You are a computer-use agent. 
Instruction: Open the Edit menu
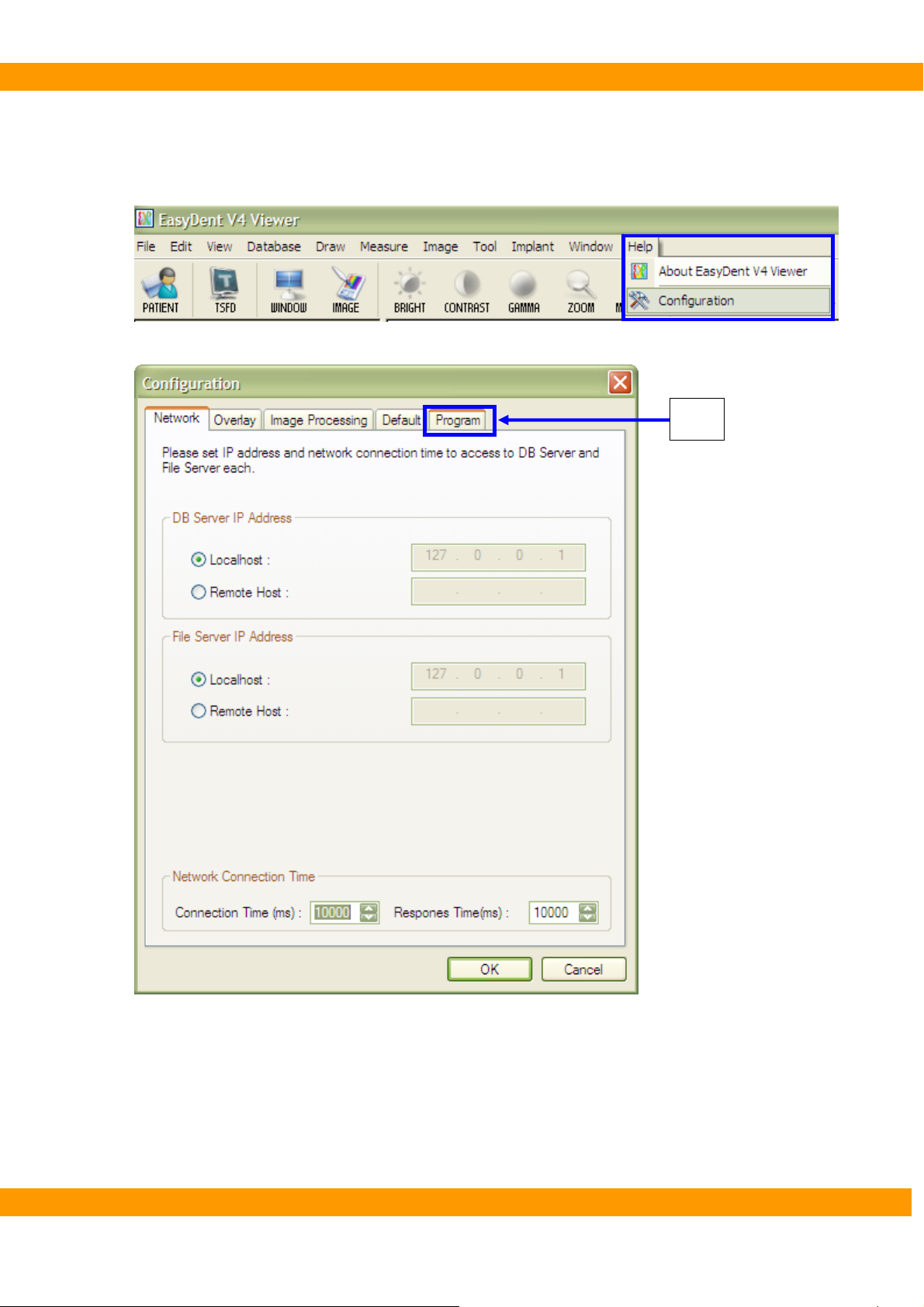coord(181,247)
